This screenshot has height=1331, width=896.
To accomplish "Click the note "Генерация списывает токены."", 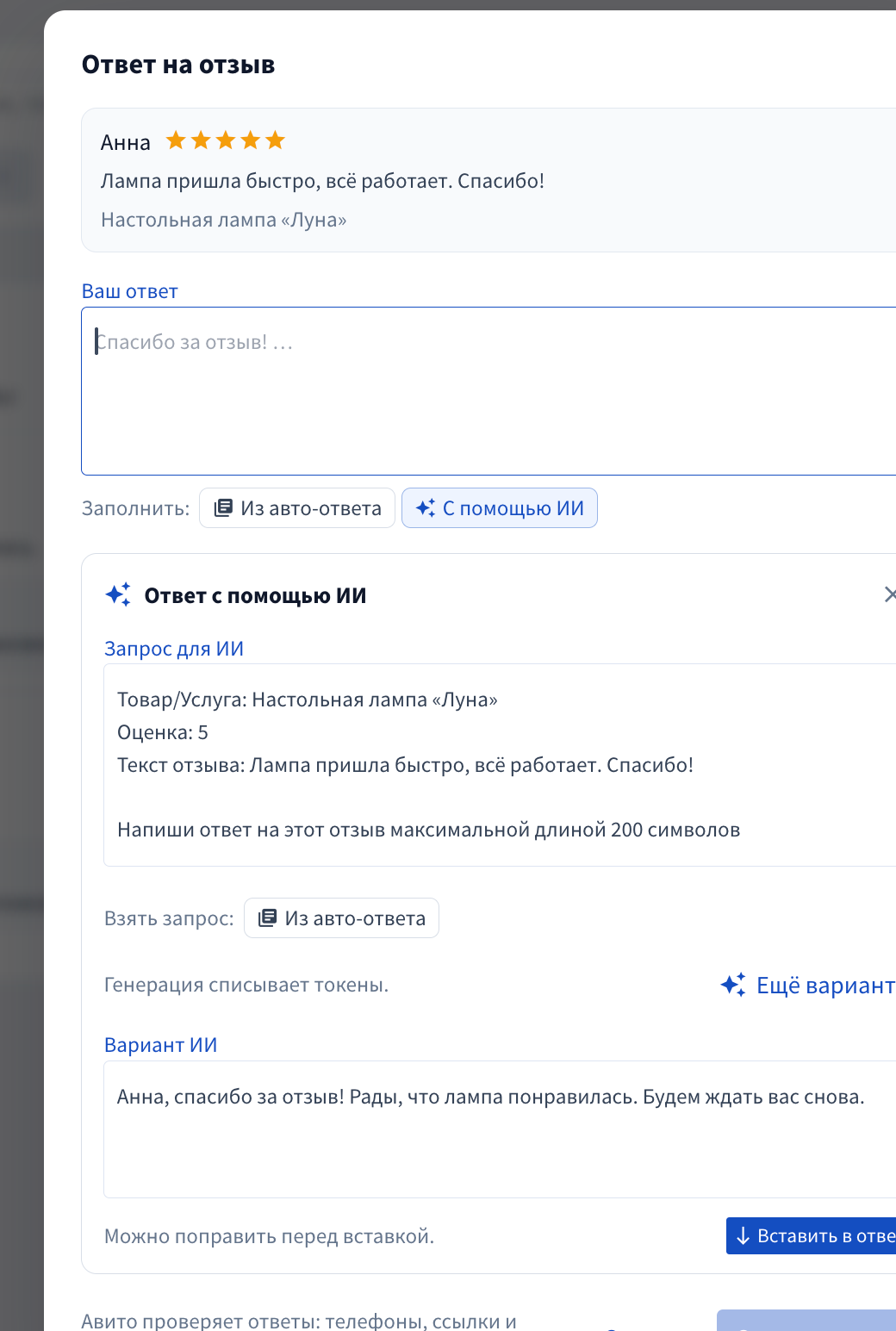I will [x=246, y=985].
